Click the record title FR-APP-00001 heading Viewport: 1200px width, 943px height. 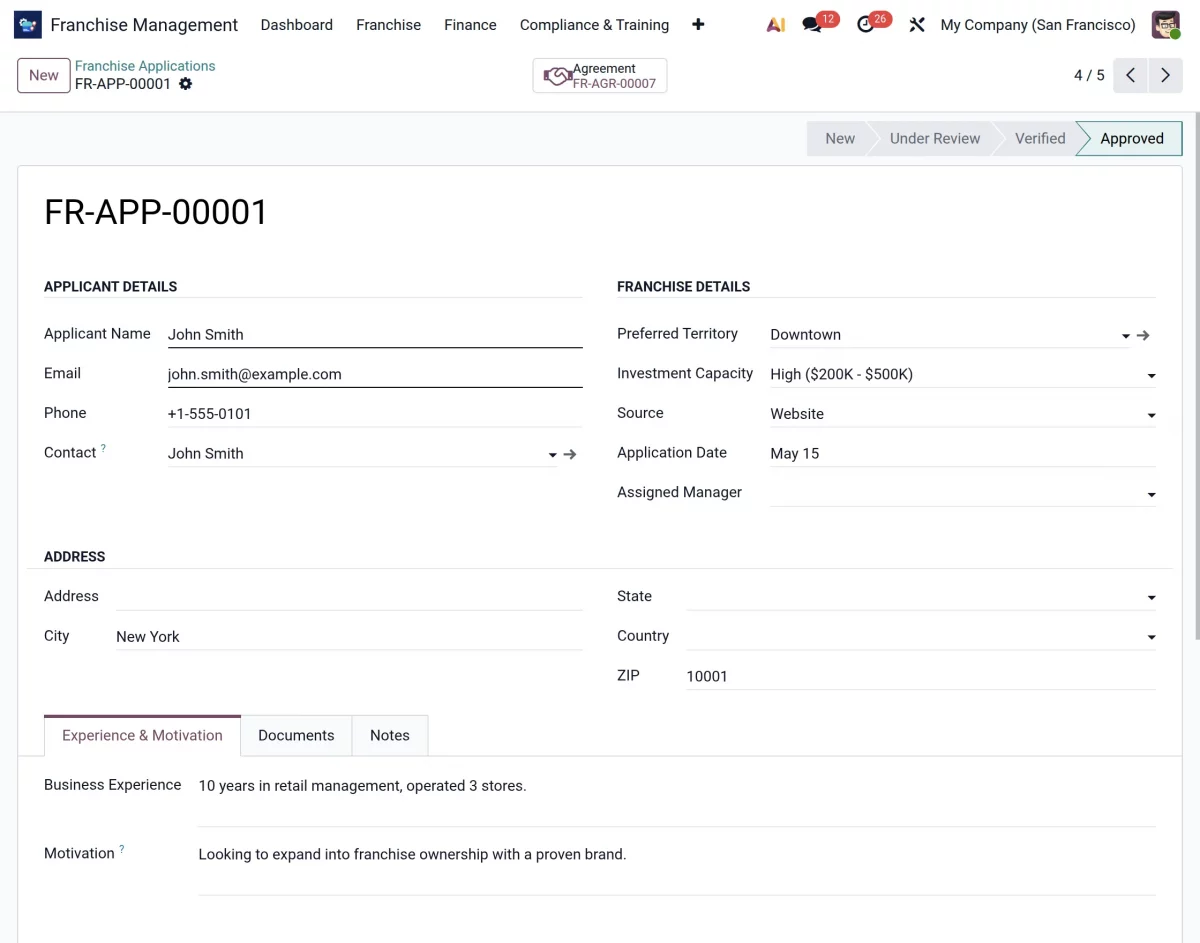coord(156,212)
